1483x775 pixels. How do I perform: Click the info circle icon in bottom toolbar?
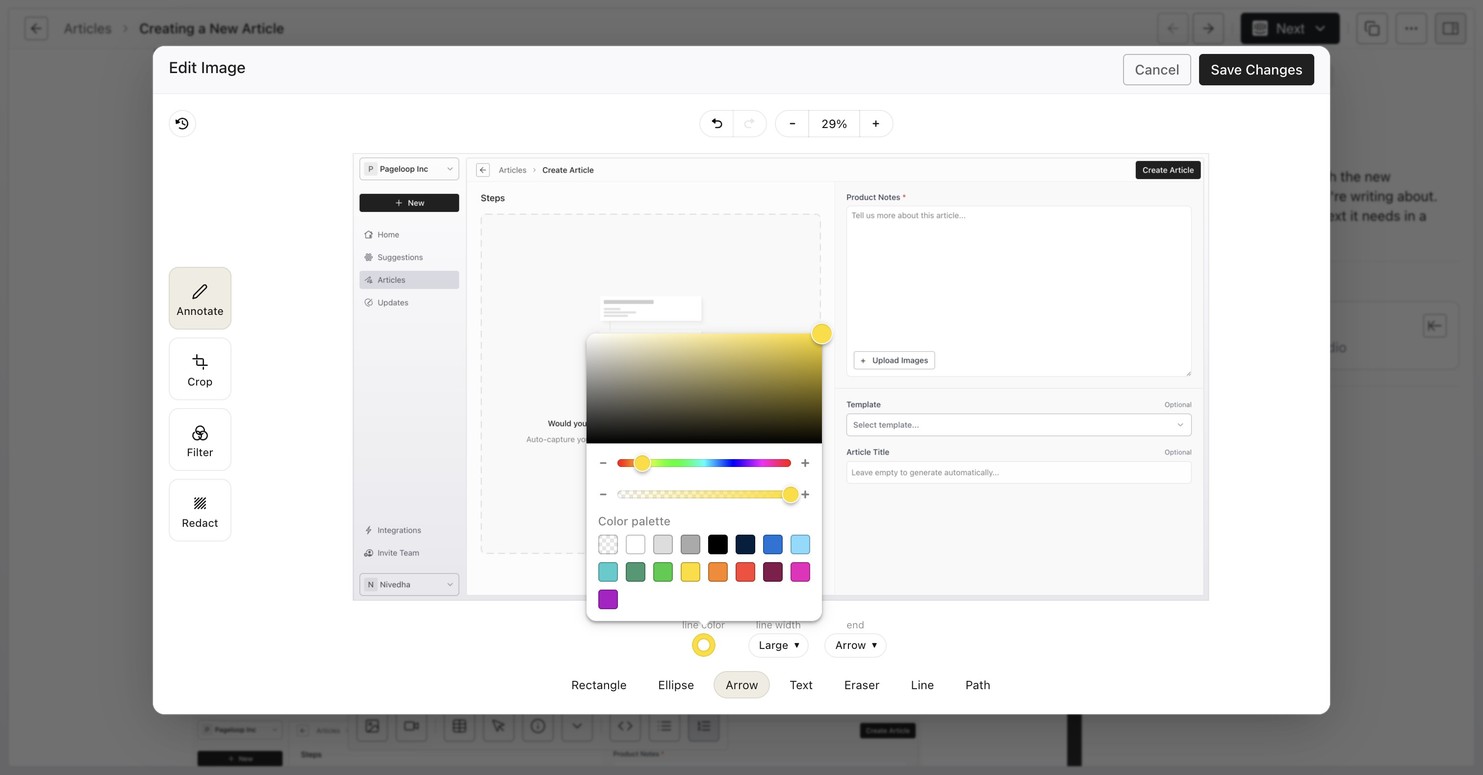click(x=538, y=726)
